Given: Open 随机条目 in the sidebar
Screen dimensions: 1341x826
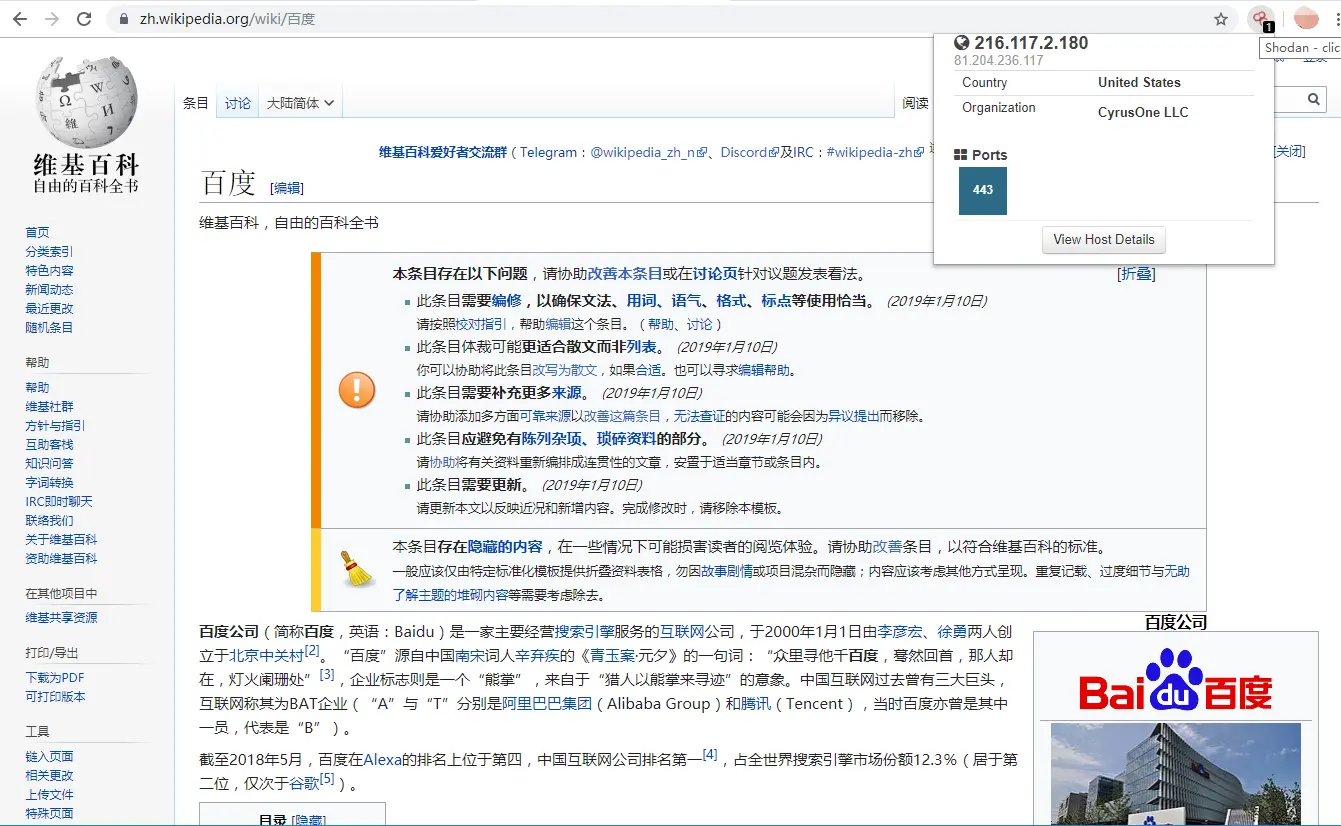Looking at the screenshot, I should coord(49,327).
